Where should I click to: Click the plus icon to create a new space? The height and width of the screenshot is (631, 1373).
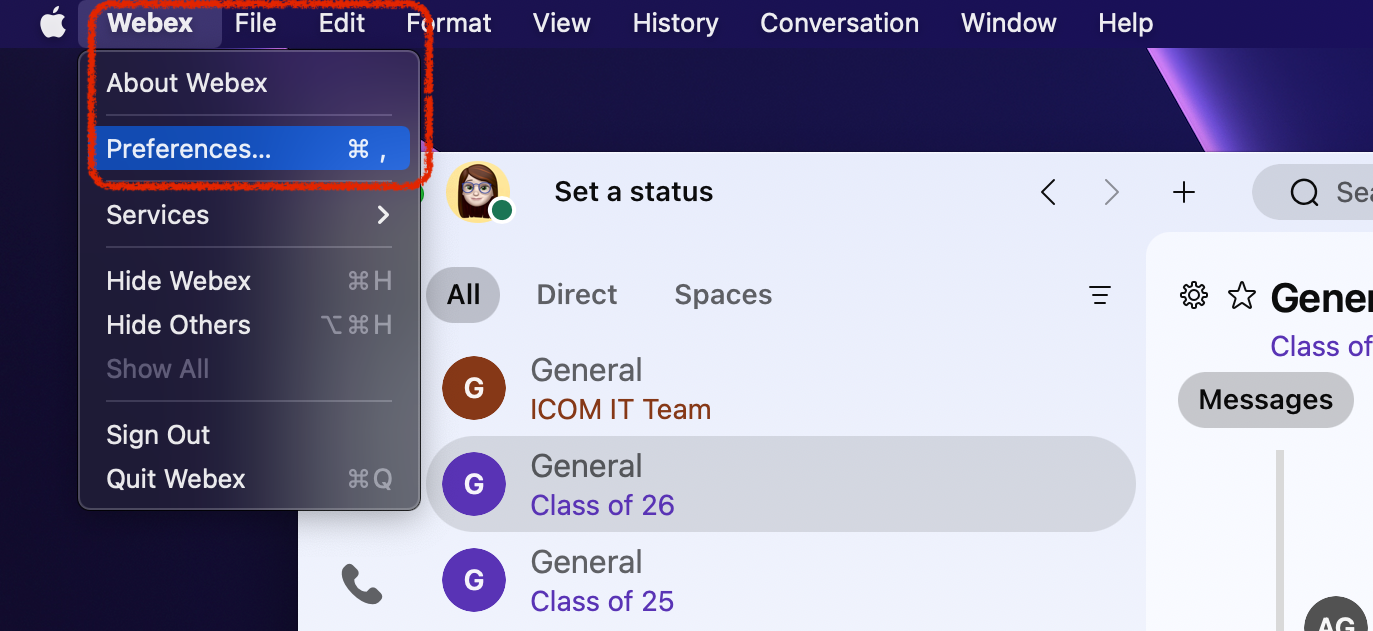click(x=1183, y=191)
